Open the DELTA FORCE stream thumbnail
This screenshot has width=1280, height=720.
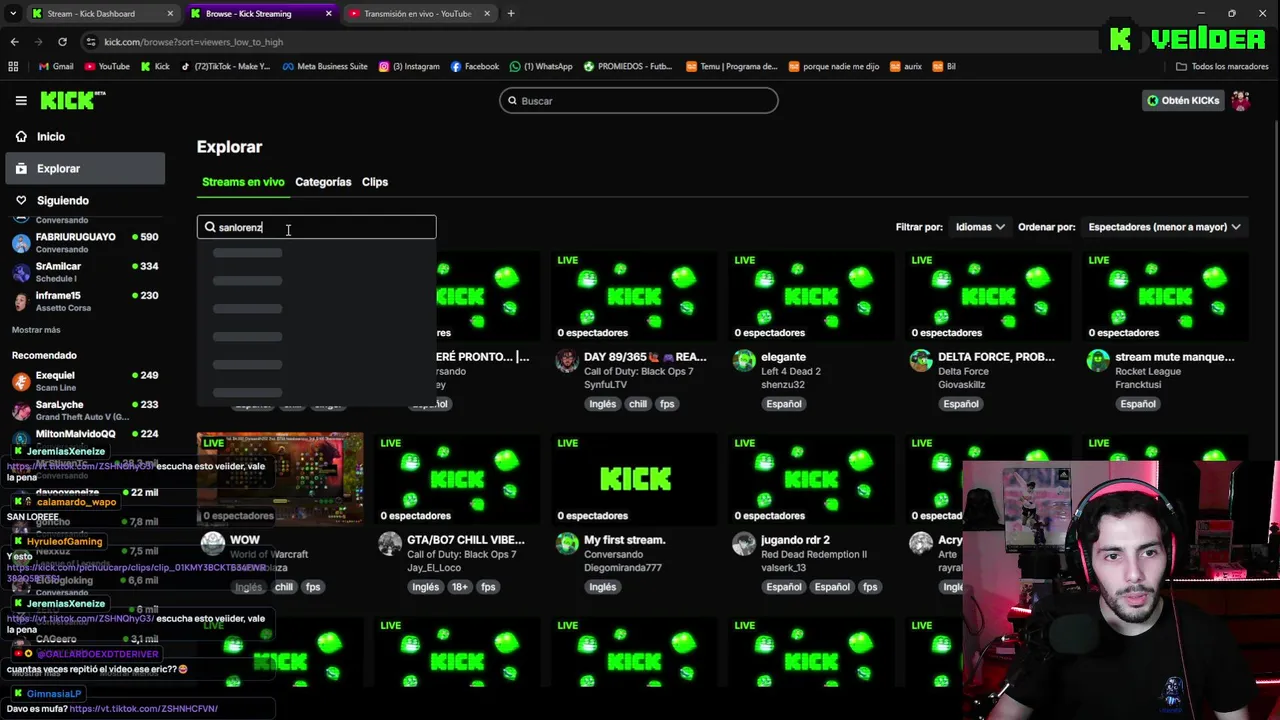988,296
